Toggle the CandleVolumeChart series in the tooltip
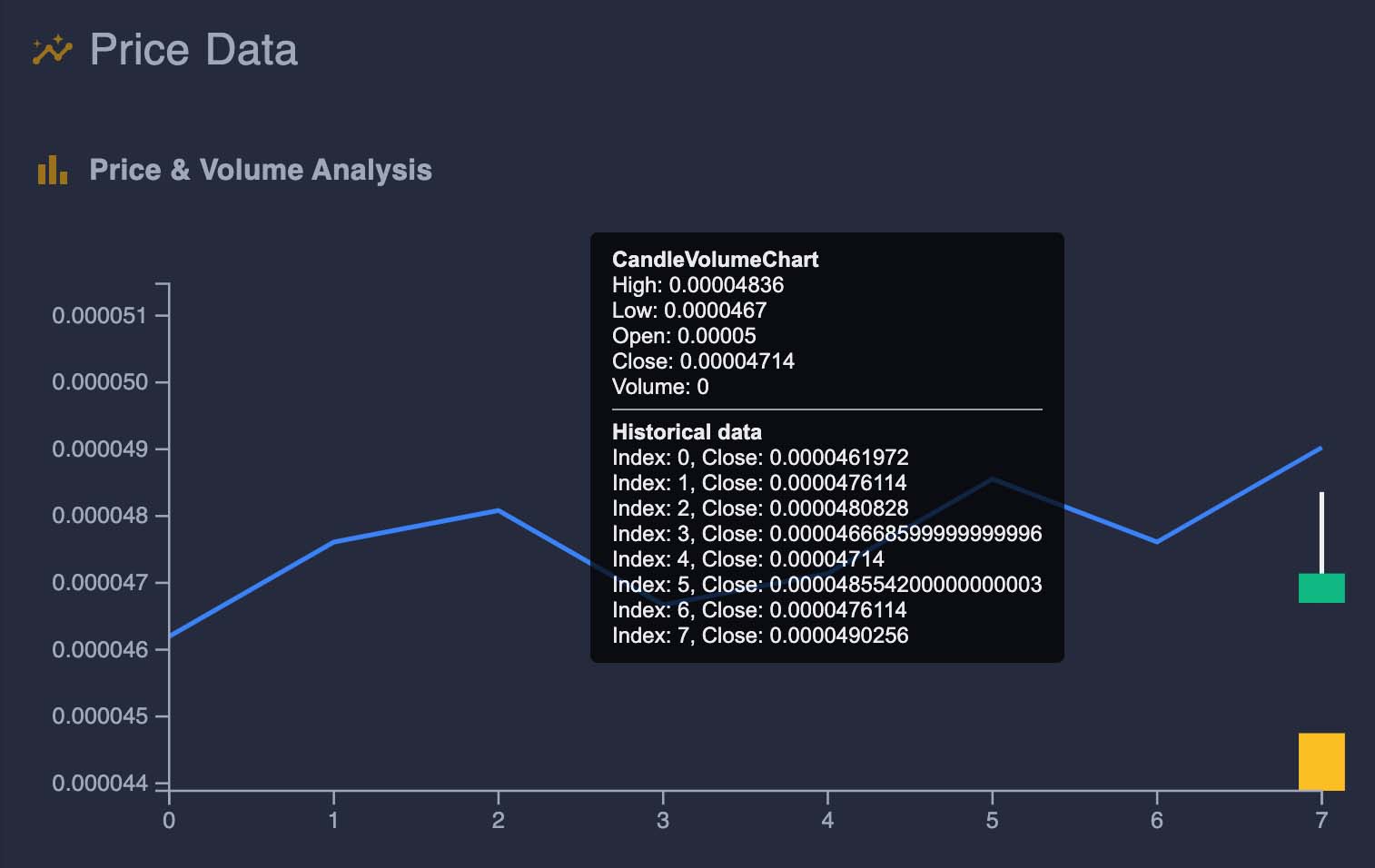Screen dimensions: 1375x868 coord(715,260)
